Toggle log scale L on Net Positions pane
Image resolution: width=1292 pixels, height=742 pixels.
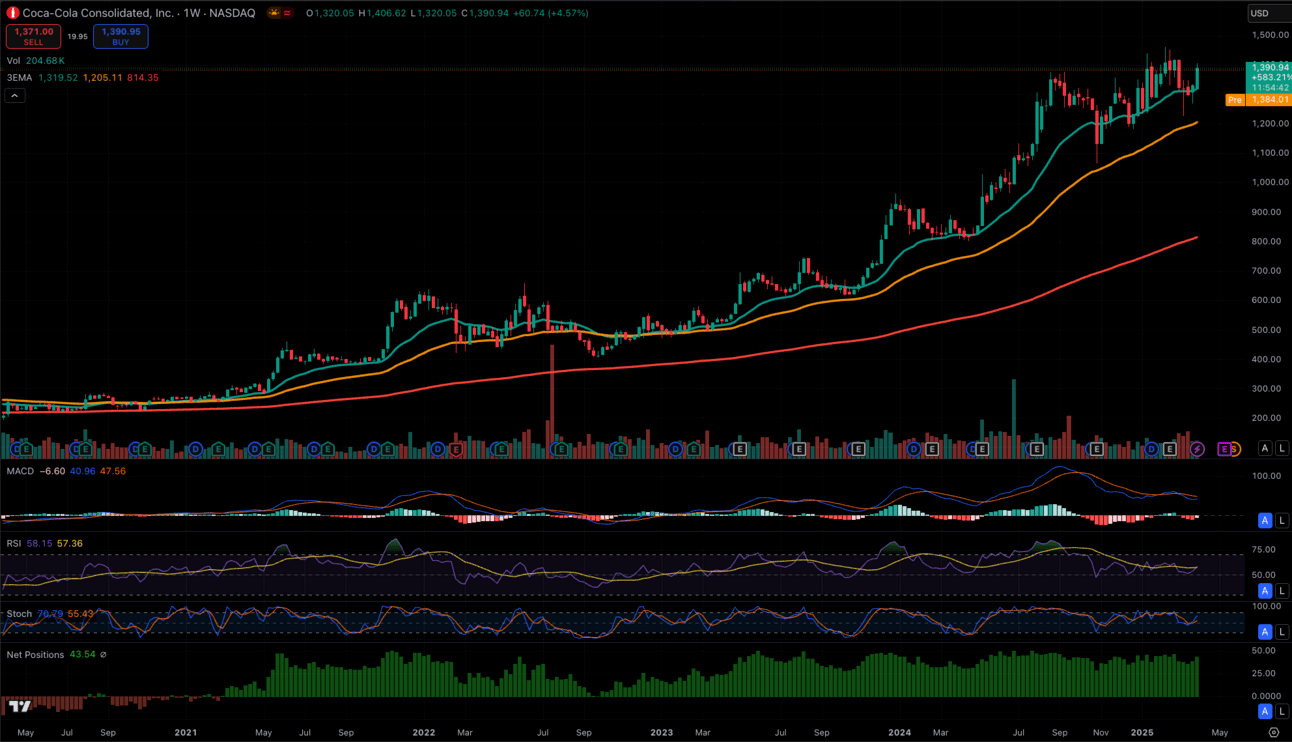tap(1282, 711)
